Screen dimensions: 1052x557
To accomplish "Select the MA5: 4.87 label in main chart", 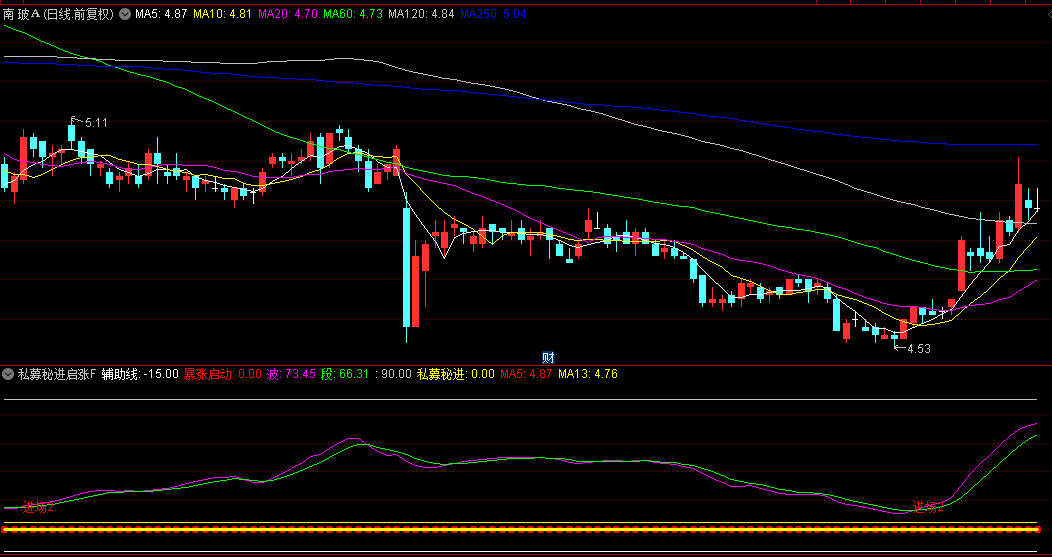I will pyautogui.click(x=161, y=14).
